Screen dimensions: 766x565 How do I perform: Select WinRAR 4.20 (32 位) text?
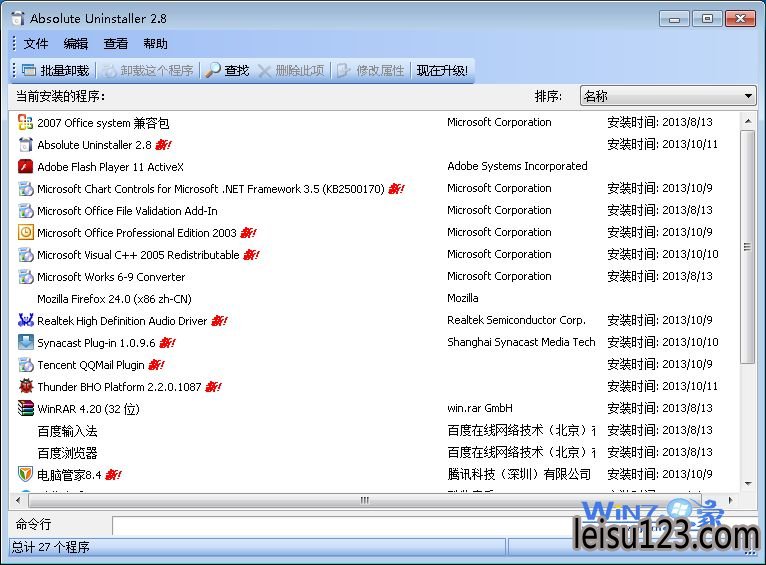coord(88,408)
